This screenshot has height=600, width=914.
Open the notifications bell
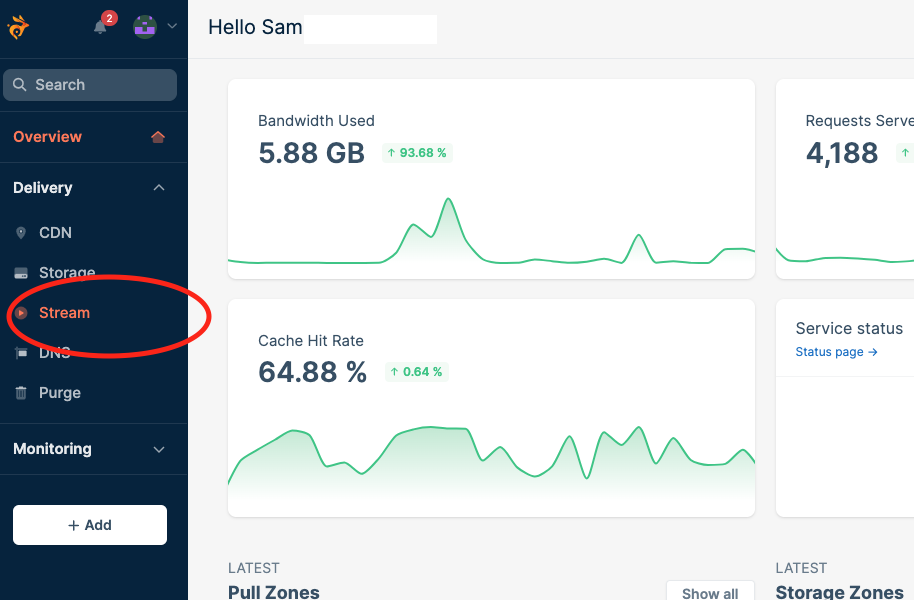[x=100, y=27]
